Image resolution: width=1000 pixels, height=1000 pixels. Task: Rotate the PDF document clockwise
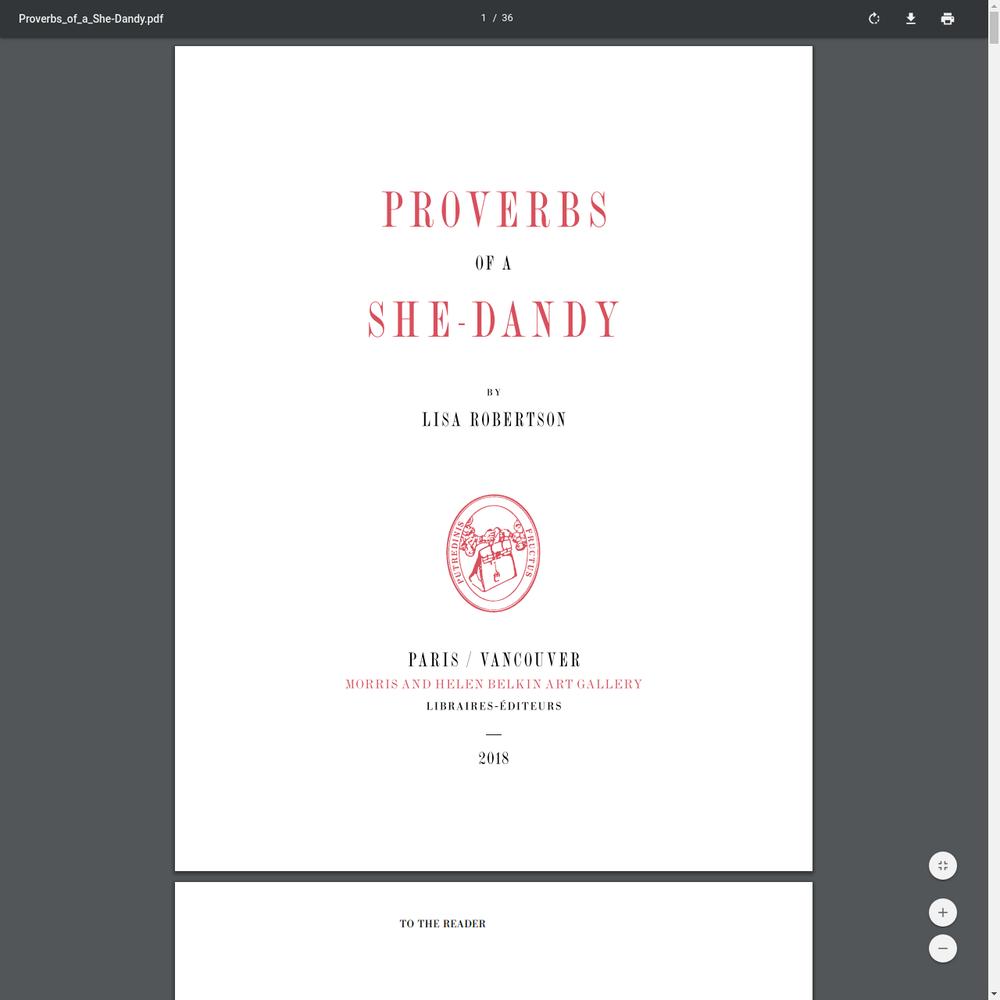(x=874, y=18)
